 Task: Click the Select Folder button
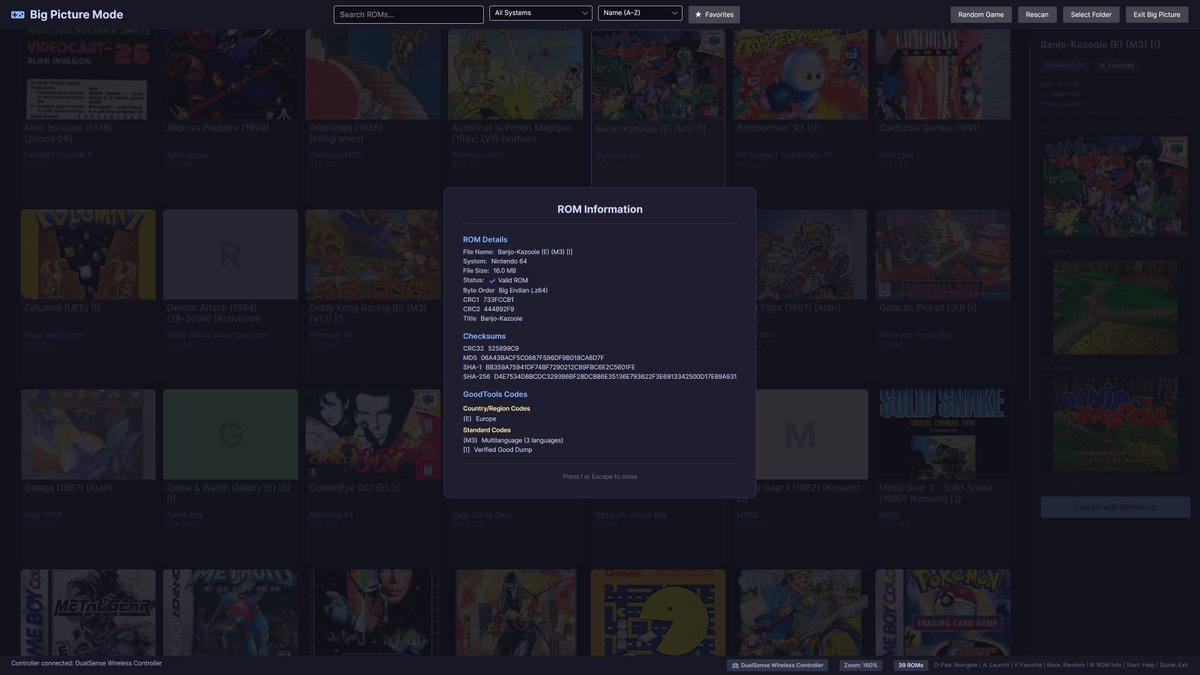[1091, 14]
